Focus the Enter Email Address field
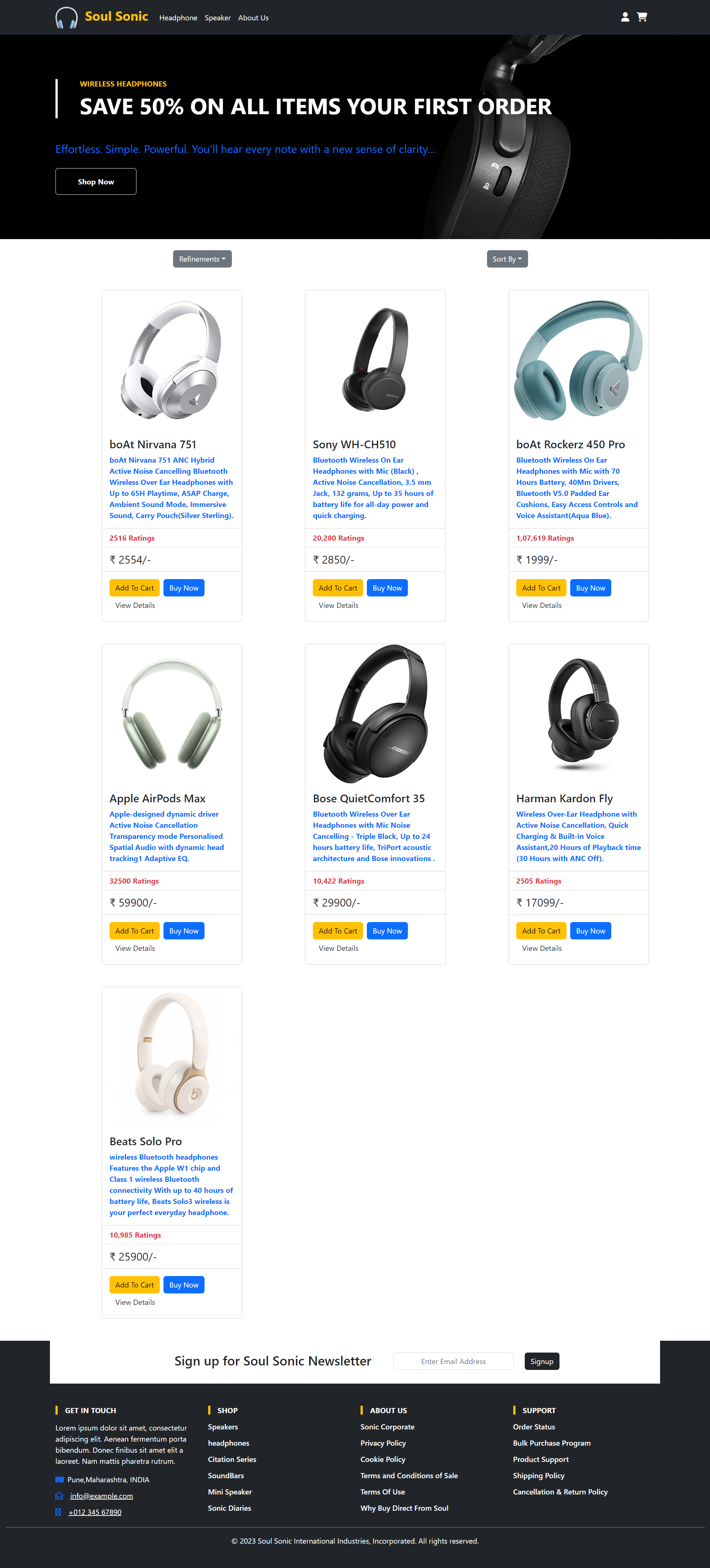This screenshot has height=1568, width=710. [453, 1361]
